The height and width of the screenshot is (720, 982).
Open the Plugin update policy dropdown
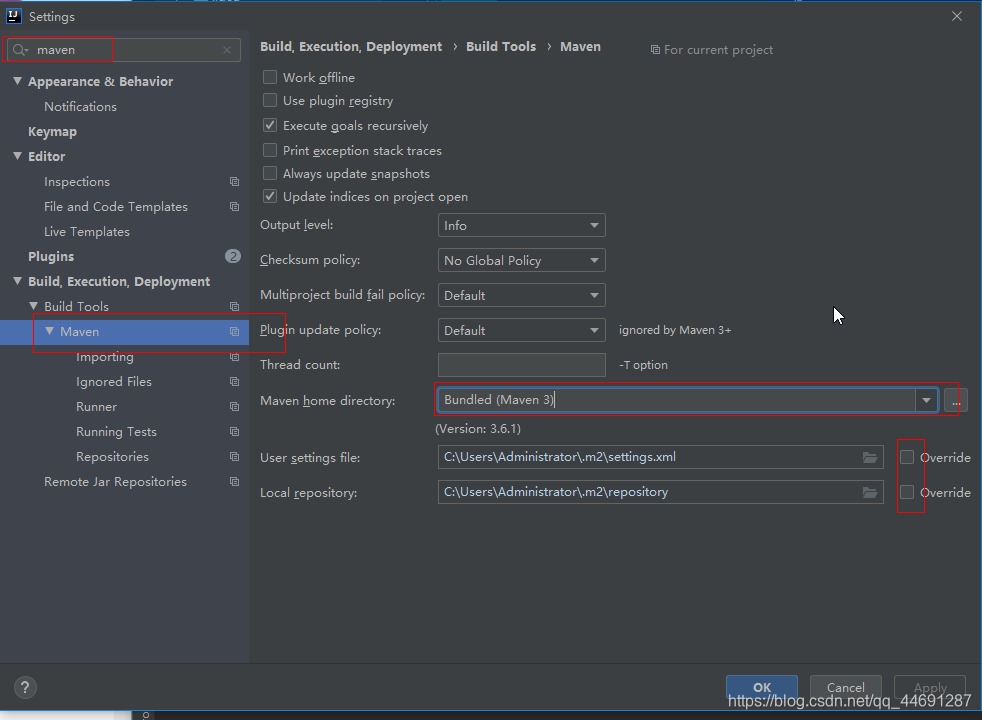point(522,331)
